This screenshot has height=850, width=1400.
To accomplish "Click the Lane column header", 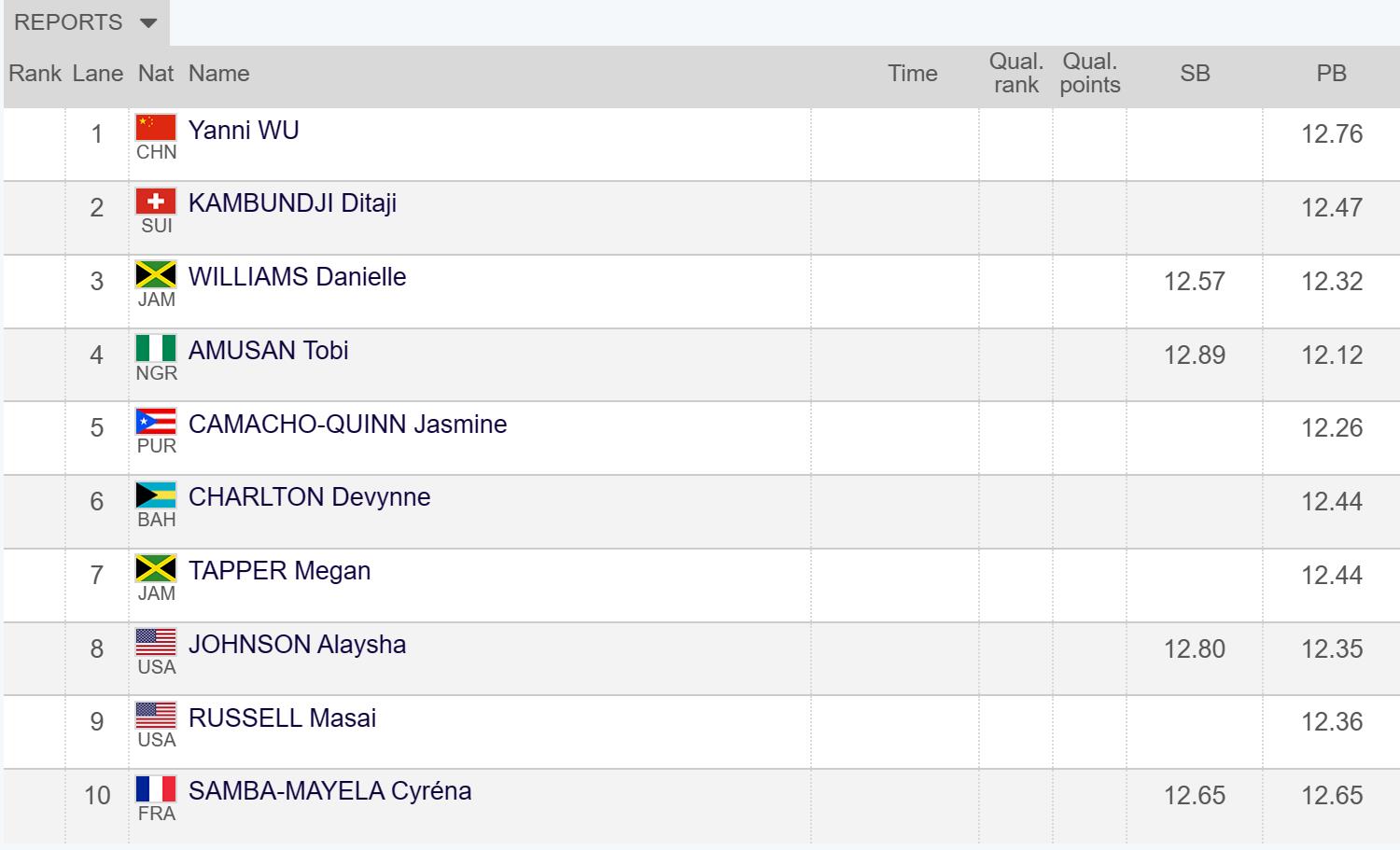I will click(x=97, y=74).
